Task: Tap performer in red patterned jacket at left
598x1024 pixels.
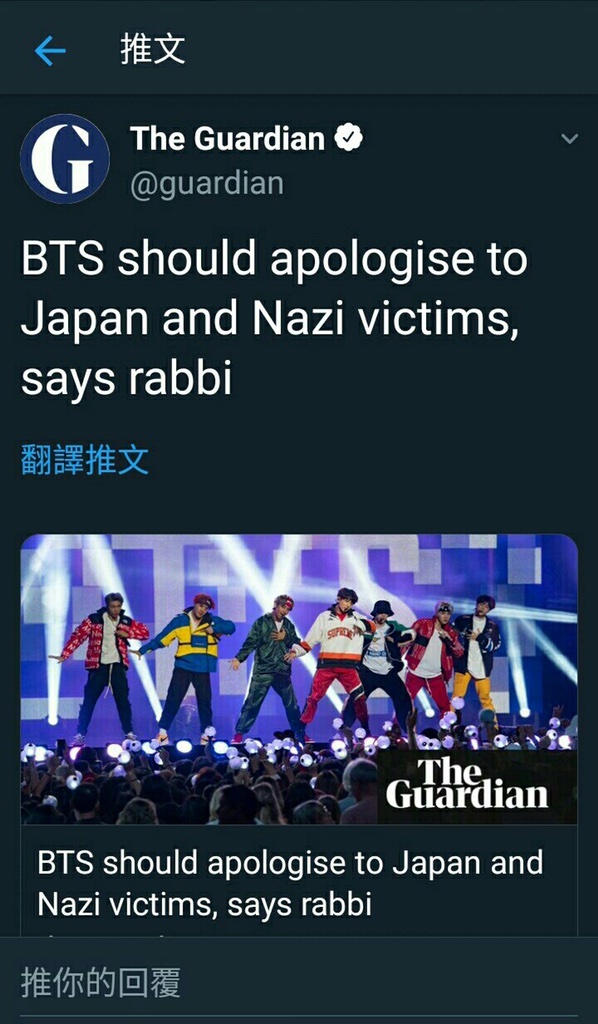Action: (x=104, y=666)
